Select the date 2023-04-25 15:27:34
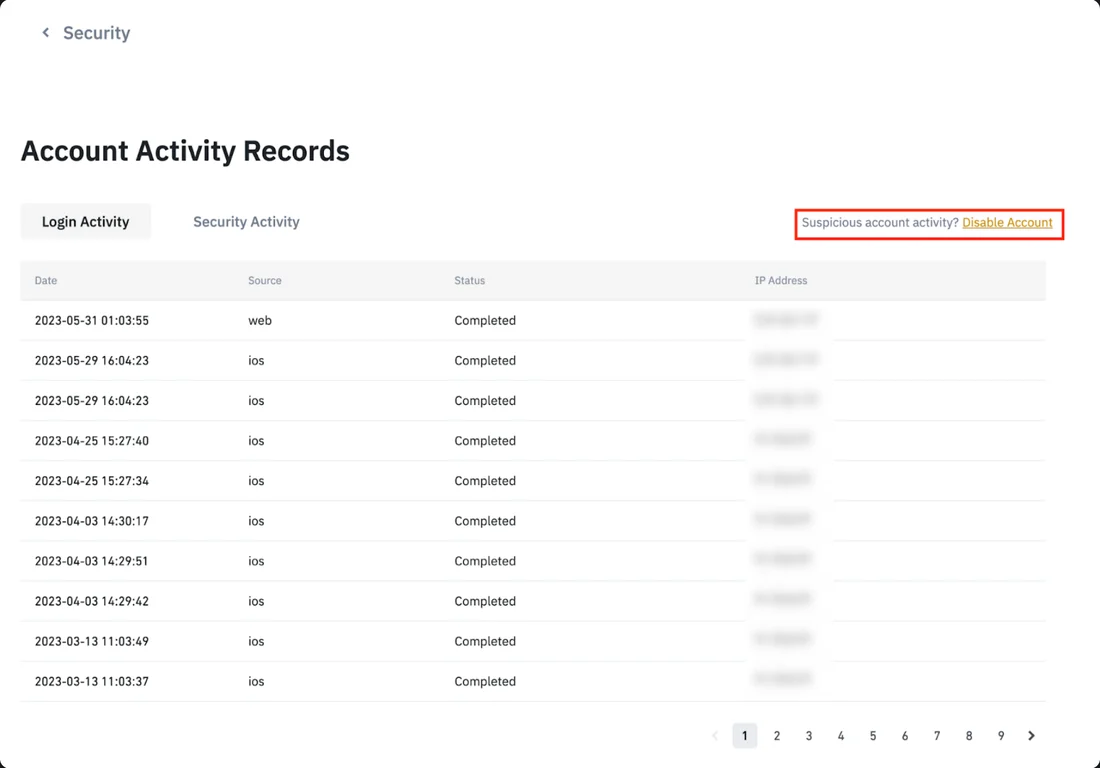Image resolution: width=1100 pixels, height=768 pixels. [92, 481]
